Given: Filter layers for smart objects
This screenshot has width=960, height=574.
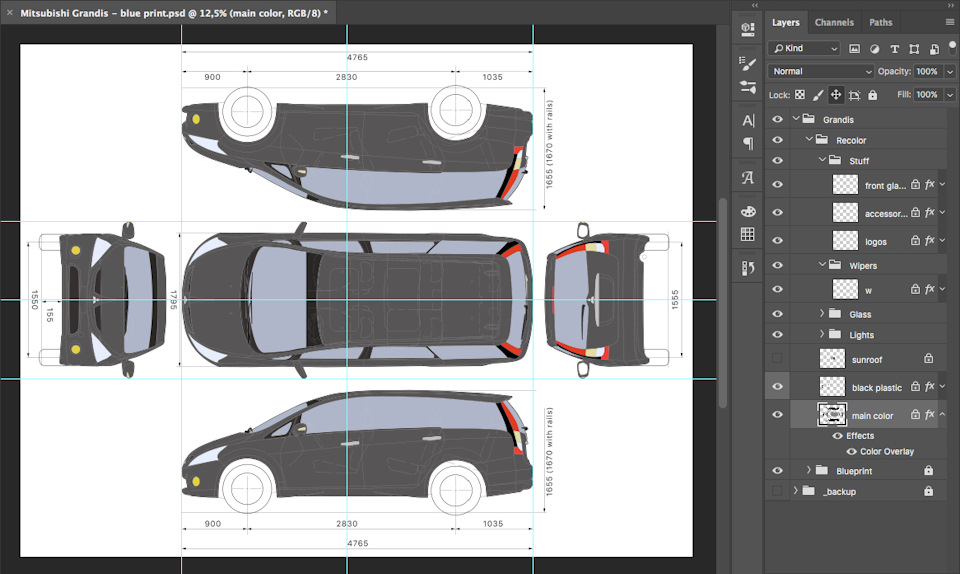Looking at the screenshot, I should (x=934, y=48).
